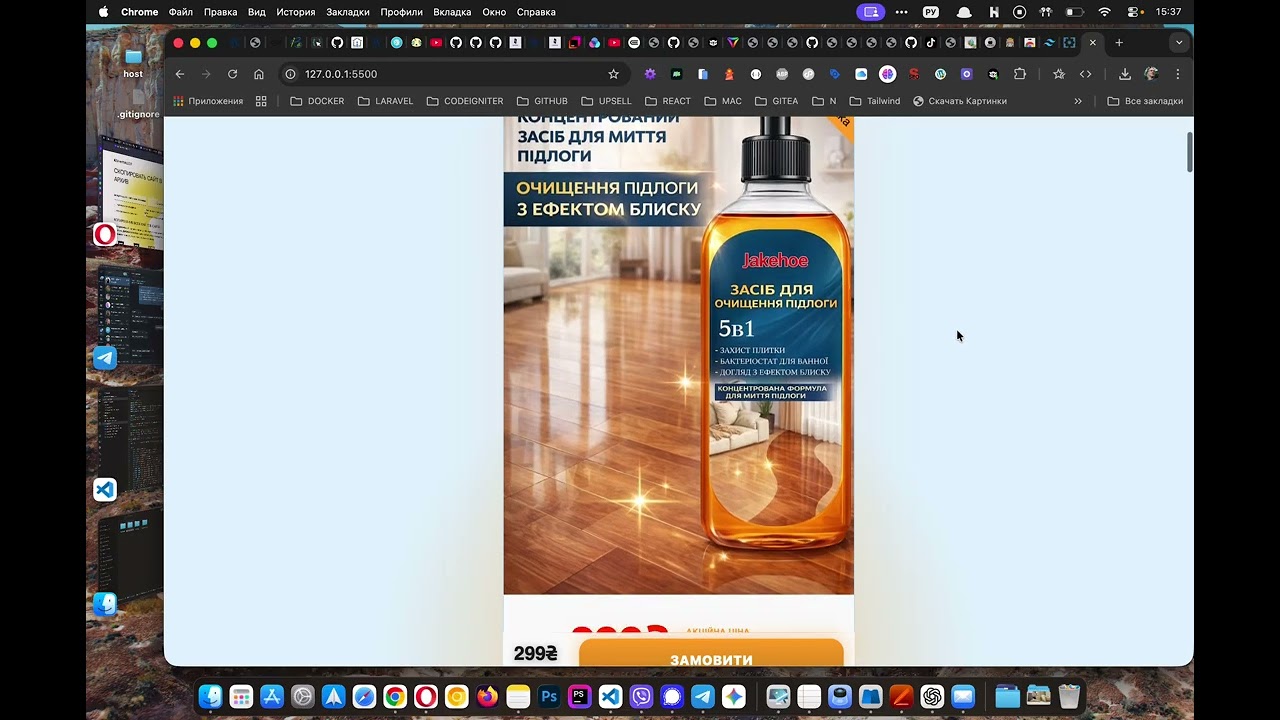Image resolution: width=1280 pixels, height=720 pixels.
Task: Show hidden bookmarks with the double chevron
Action: tap(1078, 101)
